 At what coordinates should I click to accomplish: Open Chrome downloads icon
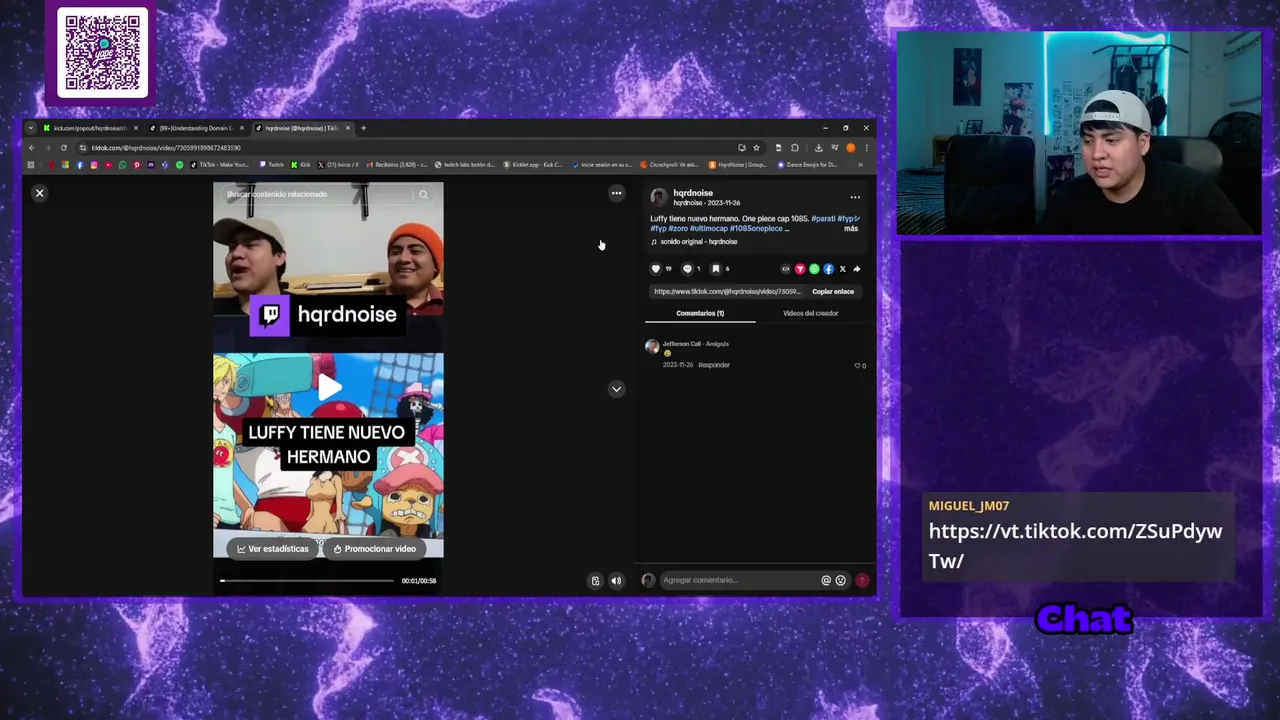(x=818, y=148)
